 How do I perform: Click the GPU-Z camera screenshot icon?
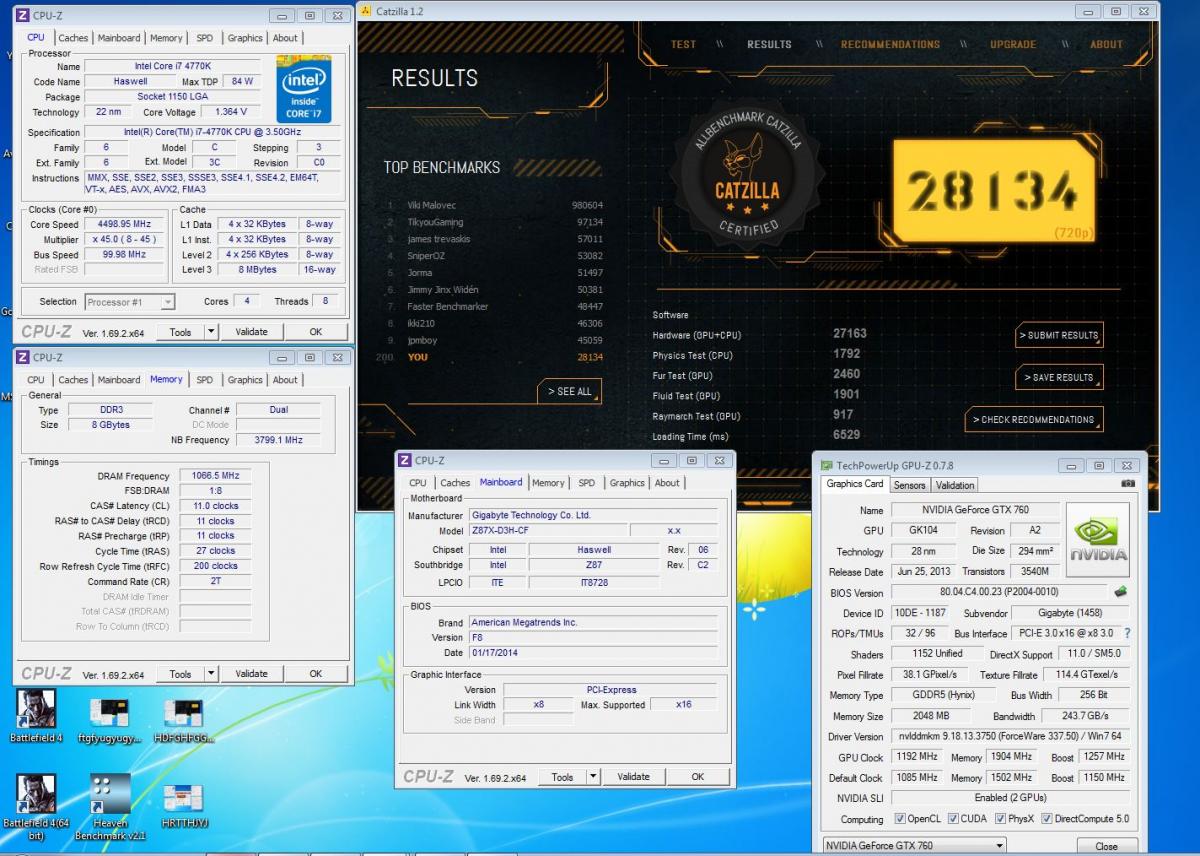coord(1128,484)
